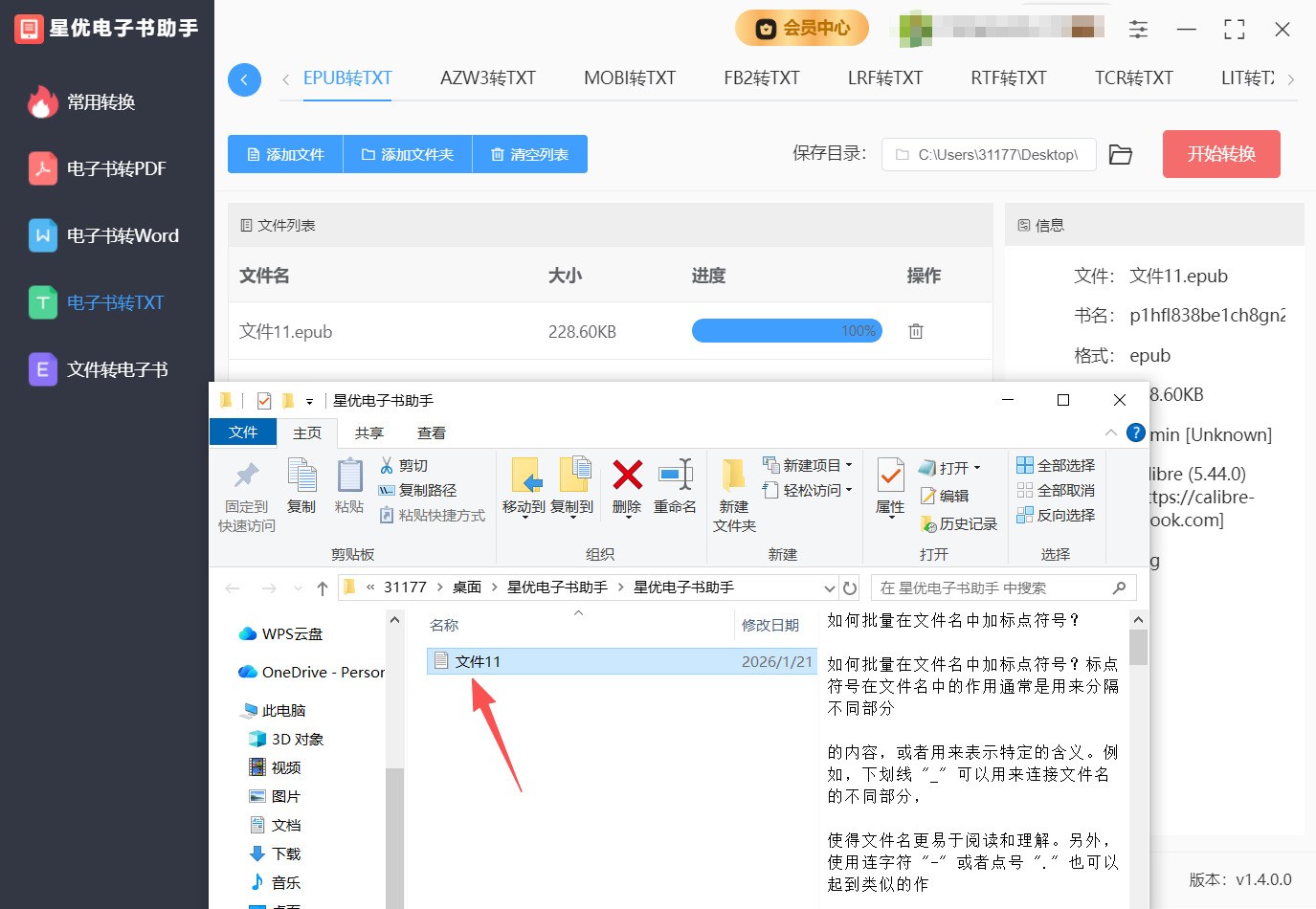Switch to the LRF转TXT tab
The image size is (1316, 909).
tap(885, 78)
